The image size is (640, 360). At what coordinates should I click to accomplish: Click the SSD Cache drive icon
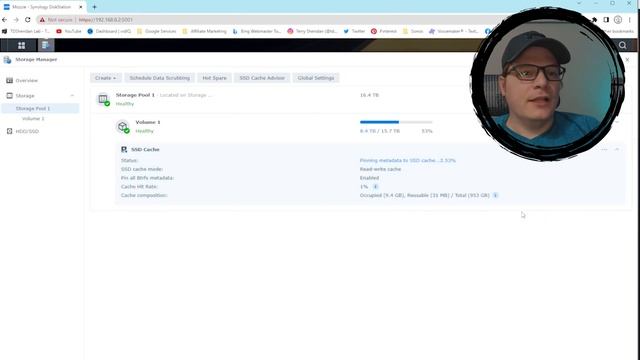point(124,150)
